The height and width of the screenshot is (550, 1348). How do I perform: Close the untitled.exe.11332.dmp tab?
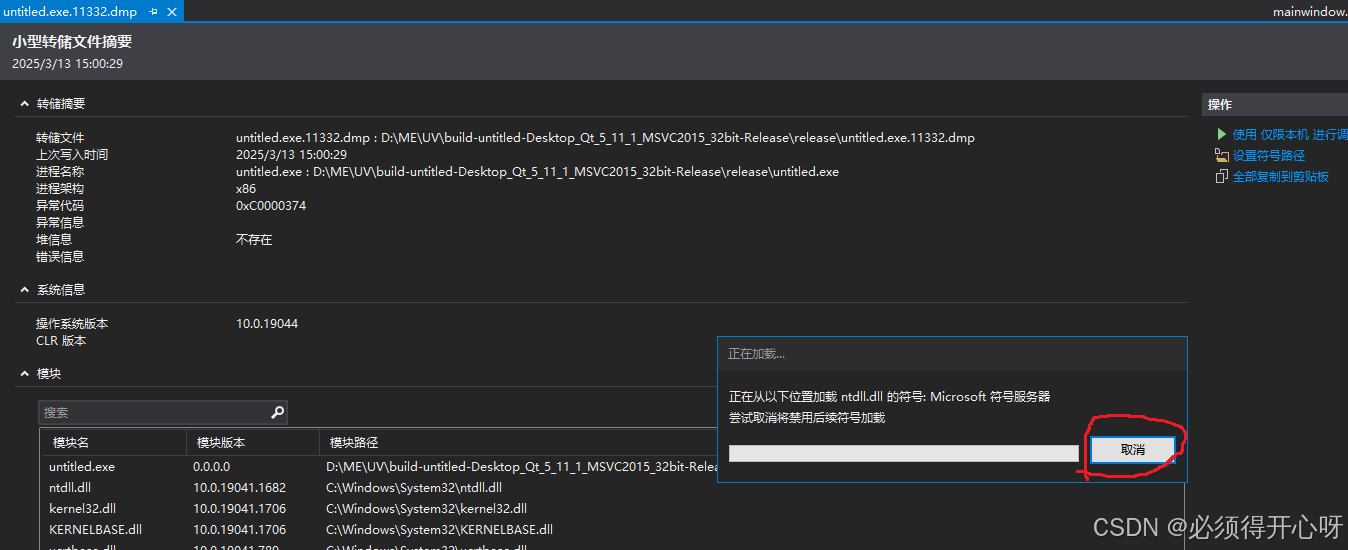pyautogui.click(x=171, y=12)
